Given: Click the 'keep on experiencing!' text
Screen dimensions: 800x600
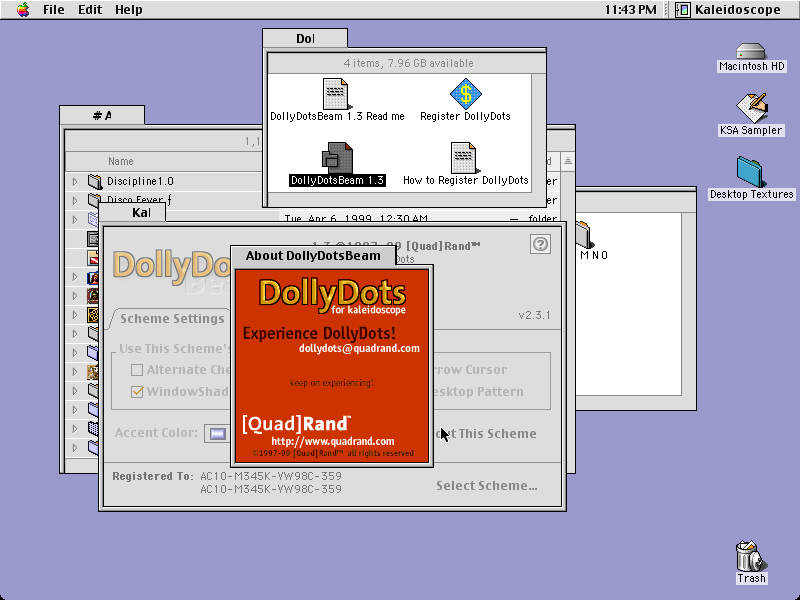Looking at the screenshot, I should (332, 383).
